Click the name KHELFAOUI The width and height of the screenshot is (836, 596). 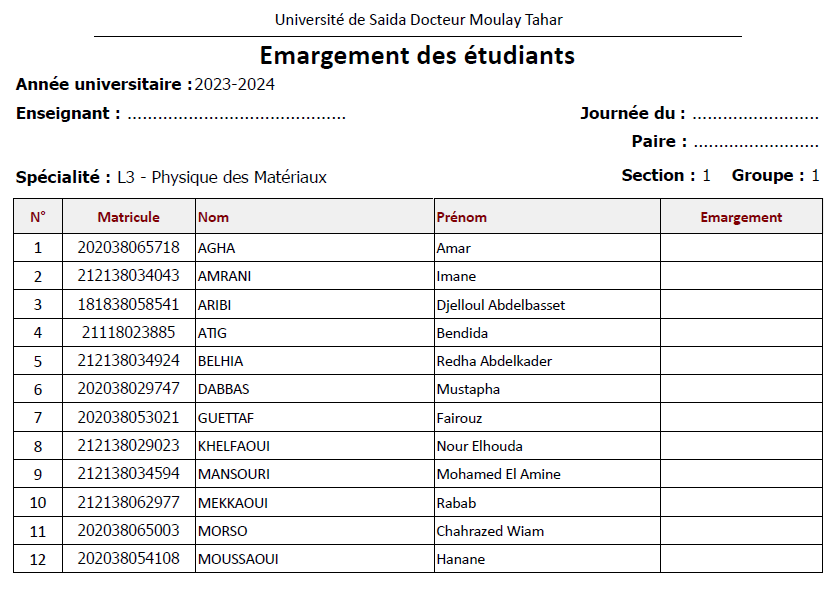(x=234, y=446)
